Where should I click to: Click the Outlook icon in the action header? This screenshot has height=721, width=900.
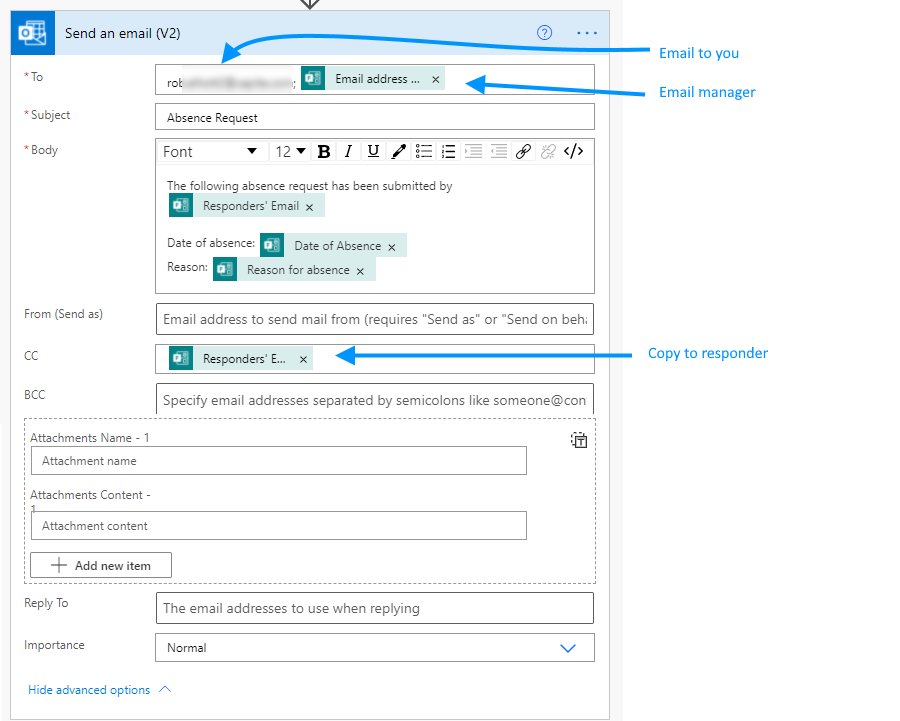pos(33,33)
